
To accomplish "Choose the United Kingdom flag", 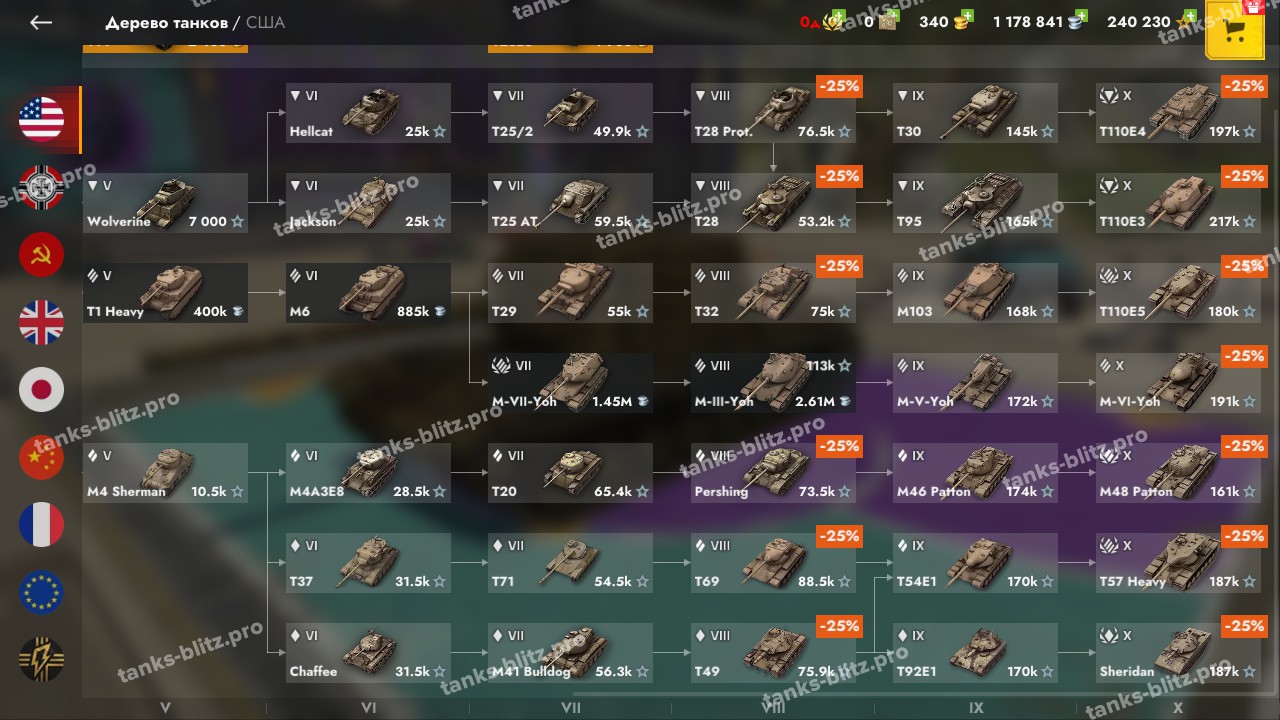I will [42, 323].
